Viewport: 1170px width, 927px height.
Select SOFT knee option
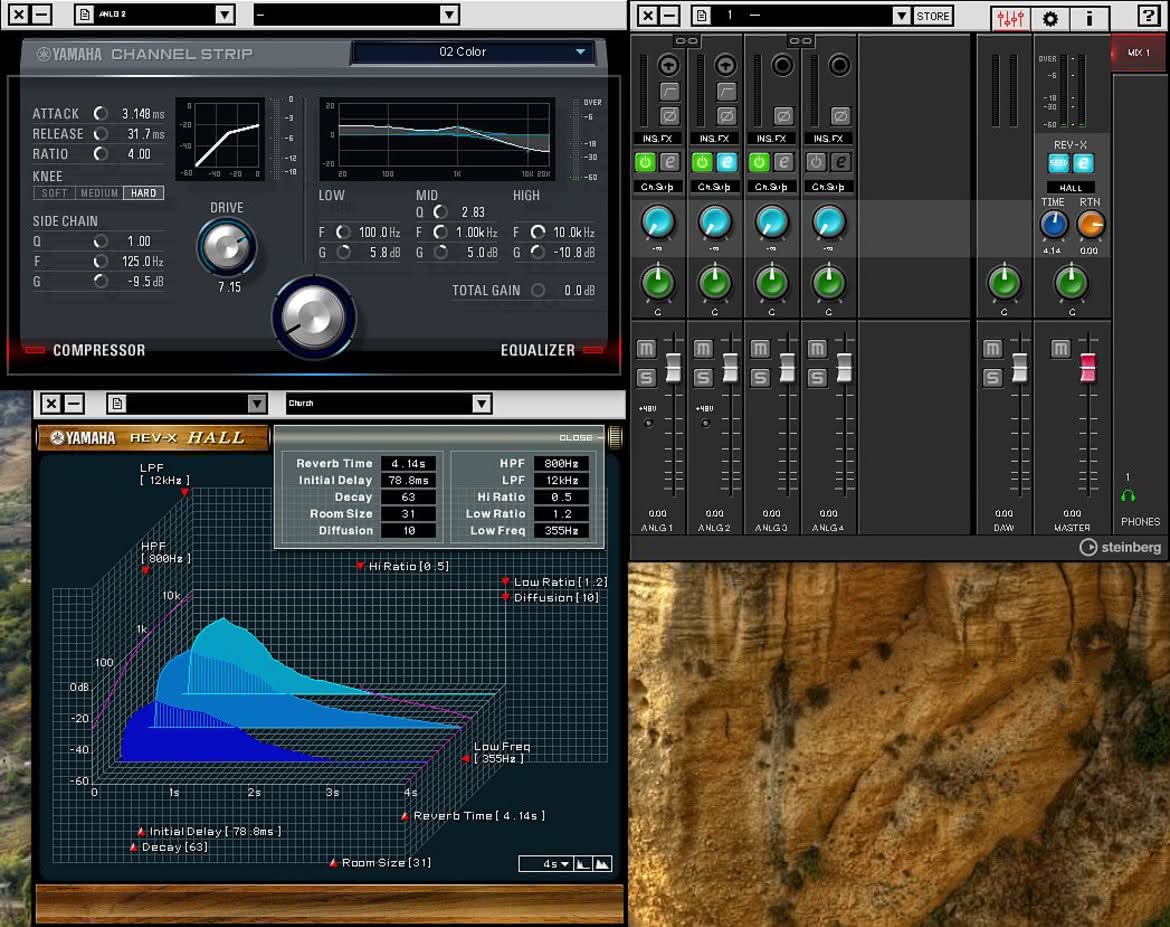click(x=54, y=193)
